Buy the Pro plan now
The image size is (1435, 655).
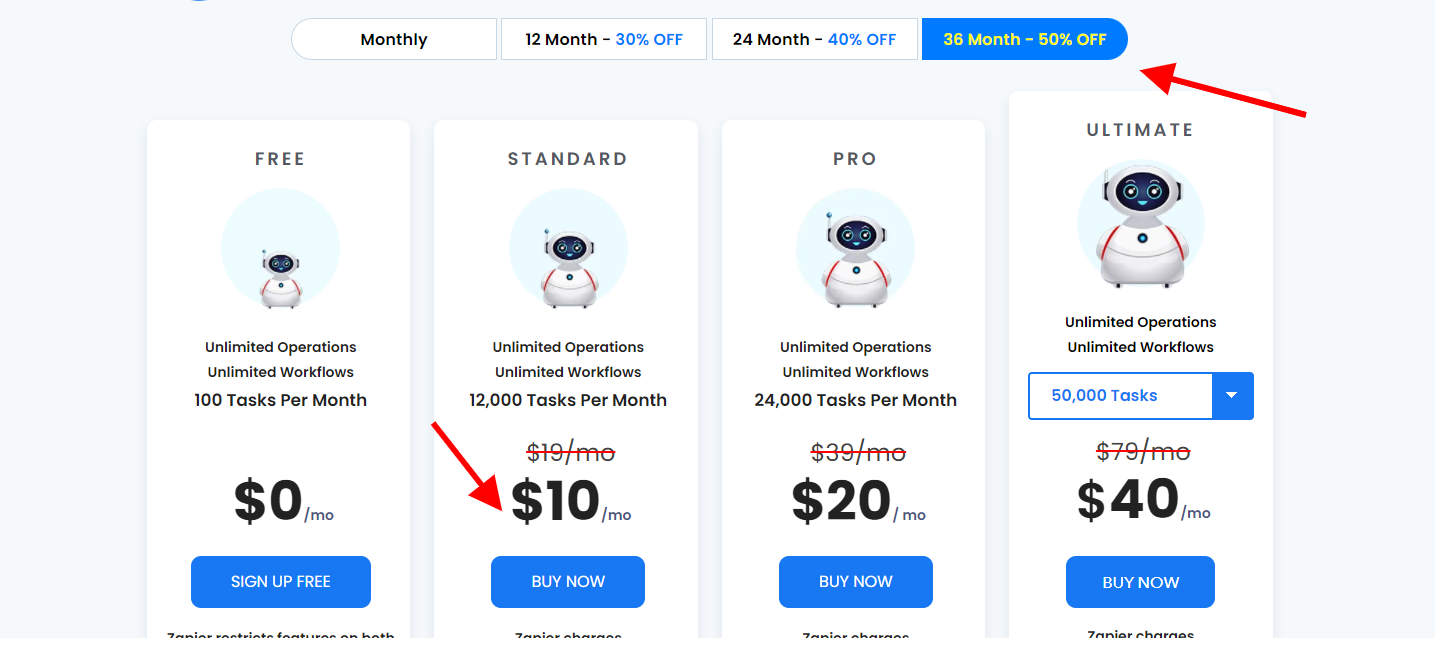856,582
